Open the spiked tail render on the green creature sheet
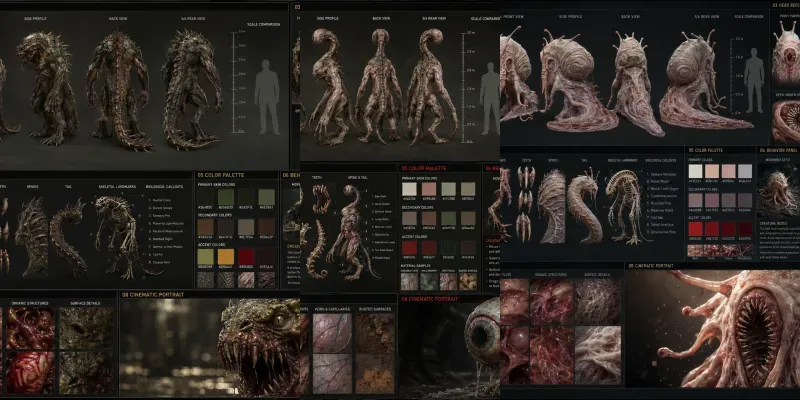Image resolution: width=800 pixels, height=400 pixels. click(x=68, y=237)
